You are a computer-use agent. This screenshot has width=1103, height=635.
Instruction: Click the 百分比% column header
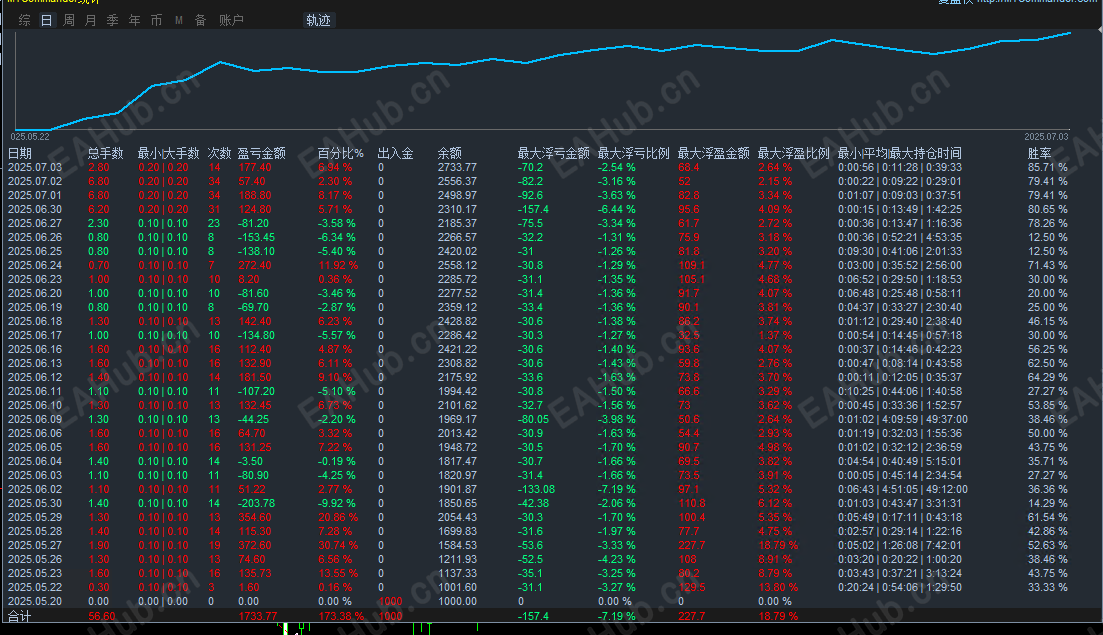coord(340,153)
